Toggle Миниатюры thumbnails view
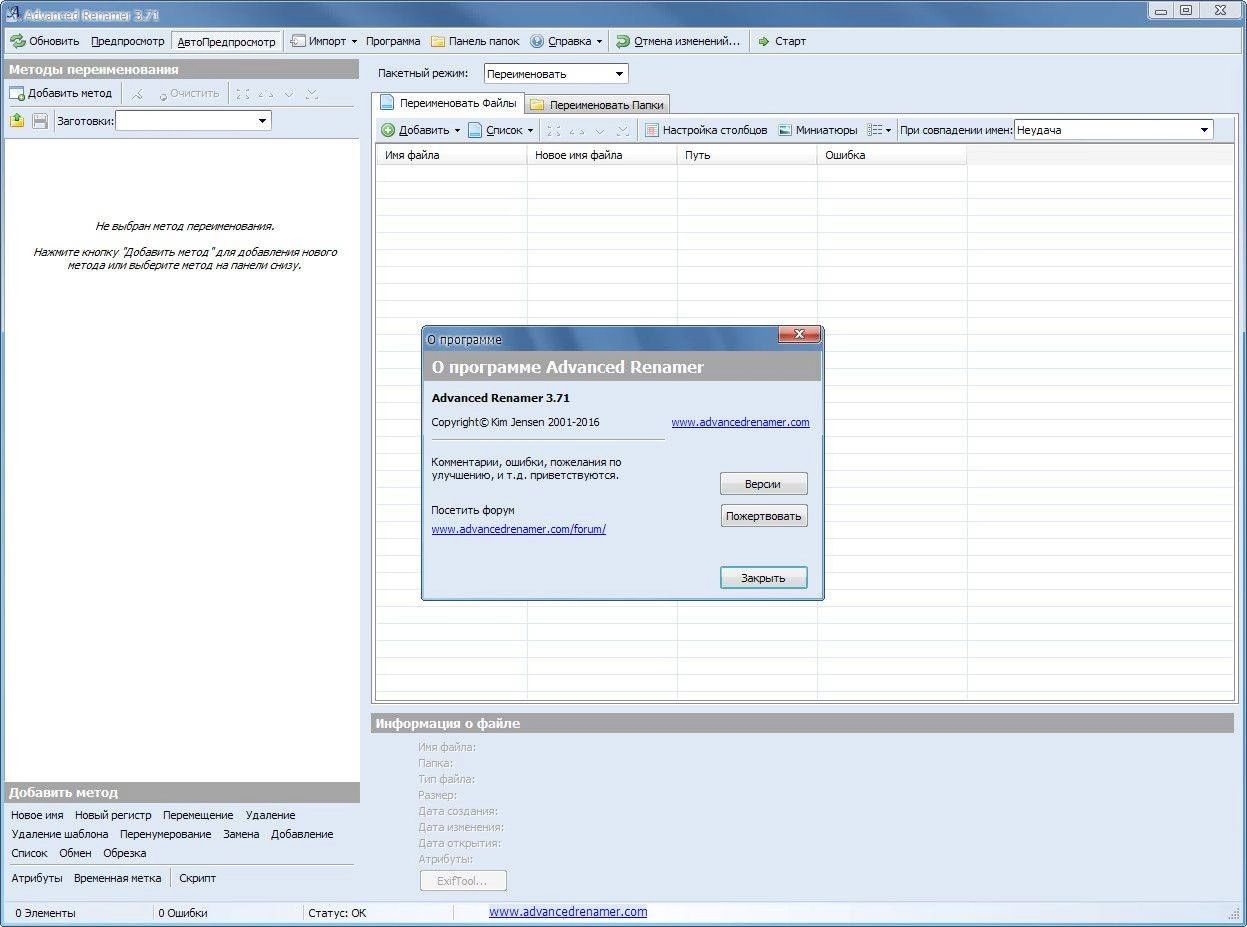 [x=818, y=130]
